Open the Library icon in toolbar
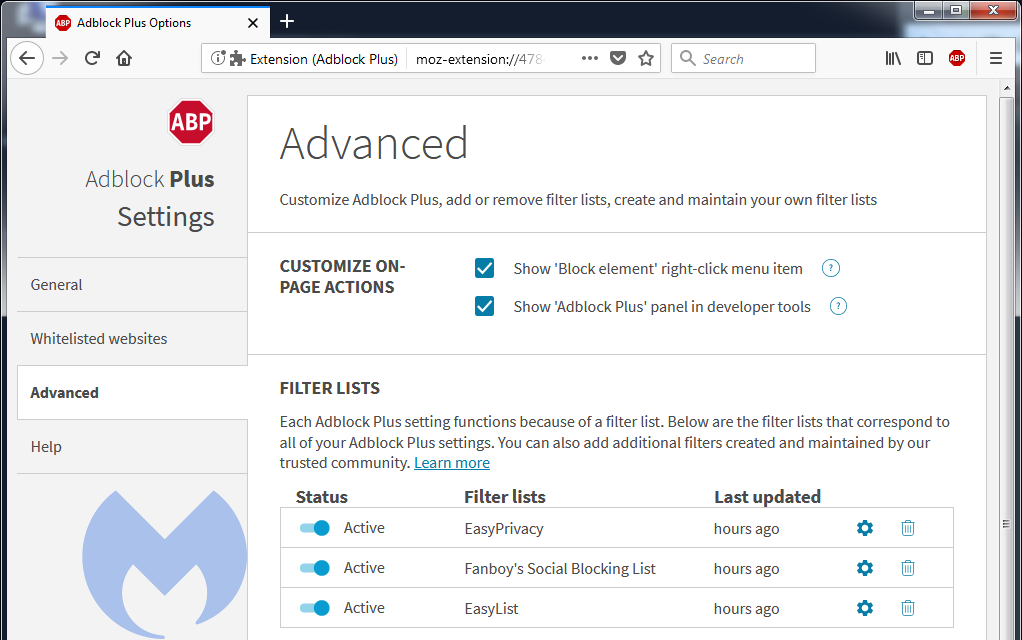The image size is (1022, 640). (x=893, y=59)
